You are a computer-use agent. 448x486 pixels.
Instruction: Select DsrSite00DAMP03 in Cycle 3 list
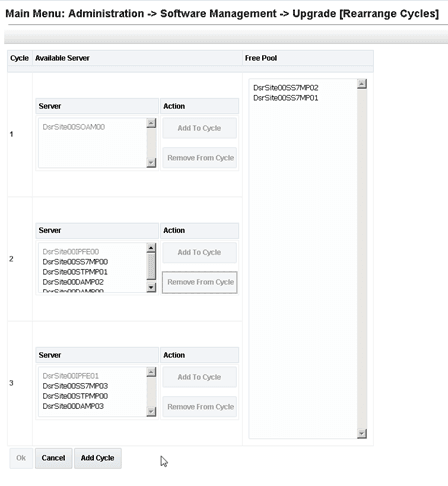click(73, 406)
